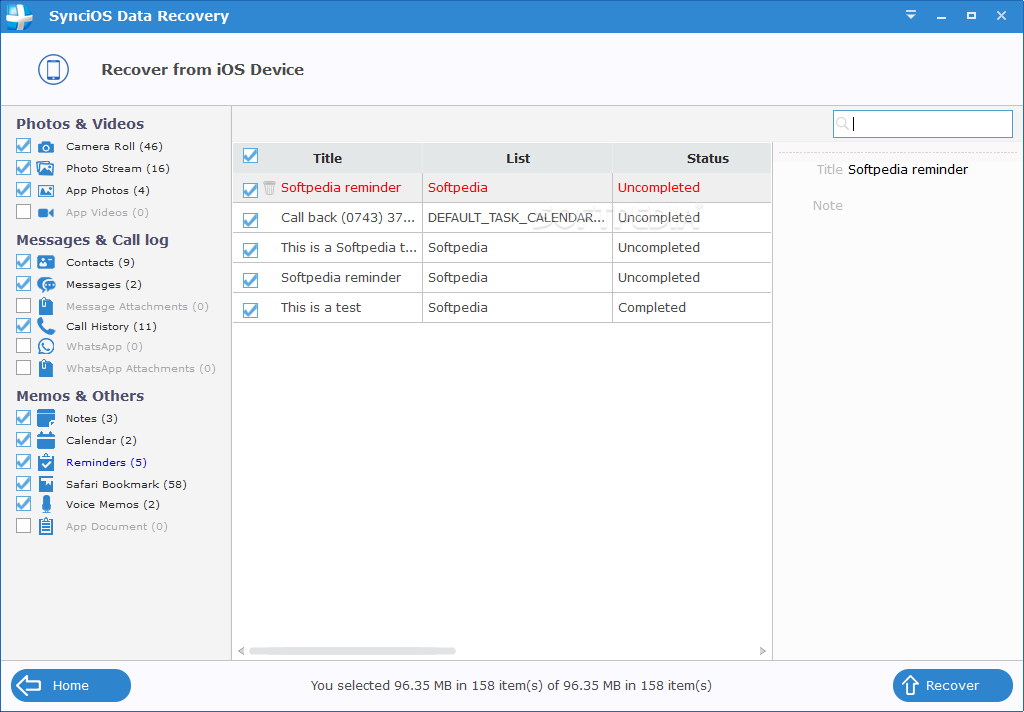Image resolution: width=1024 pixels, height=712 pixels.
Task: Toggle the select-all checkbox in table header
Action: 250,155
